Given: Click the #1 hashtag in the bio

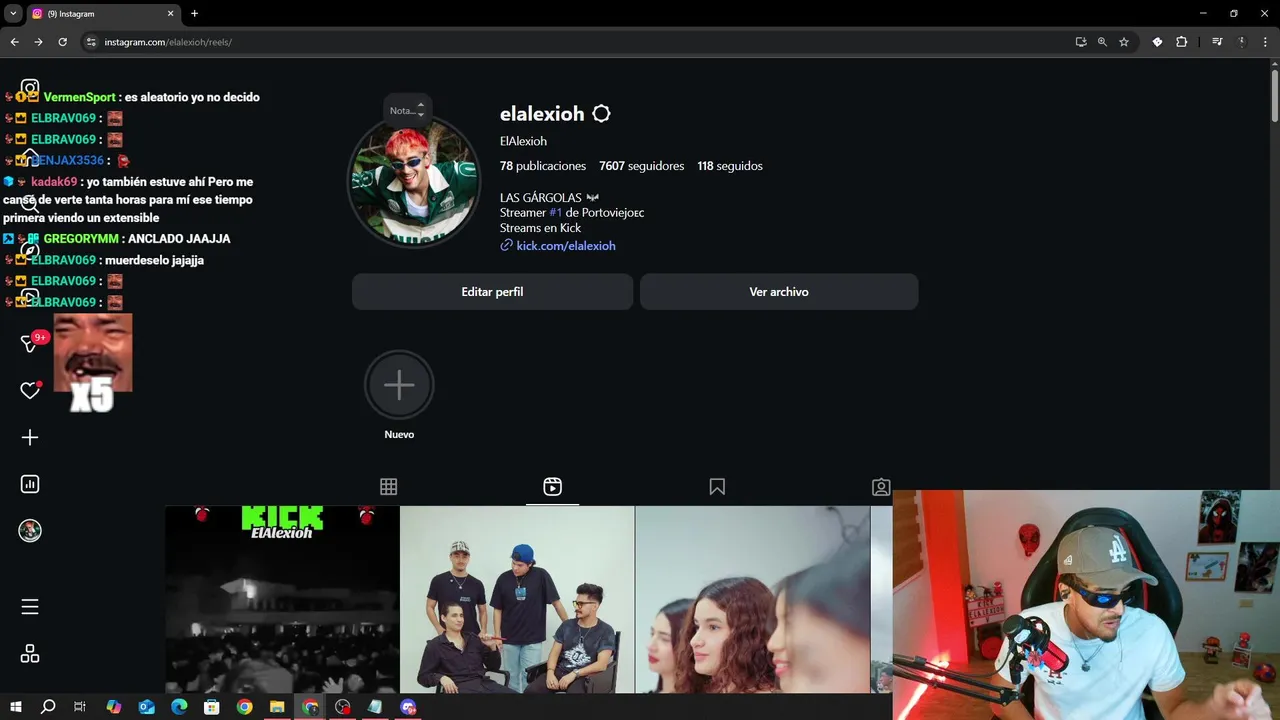Looking at the screenshot, I should pos(555,213).
